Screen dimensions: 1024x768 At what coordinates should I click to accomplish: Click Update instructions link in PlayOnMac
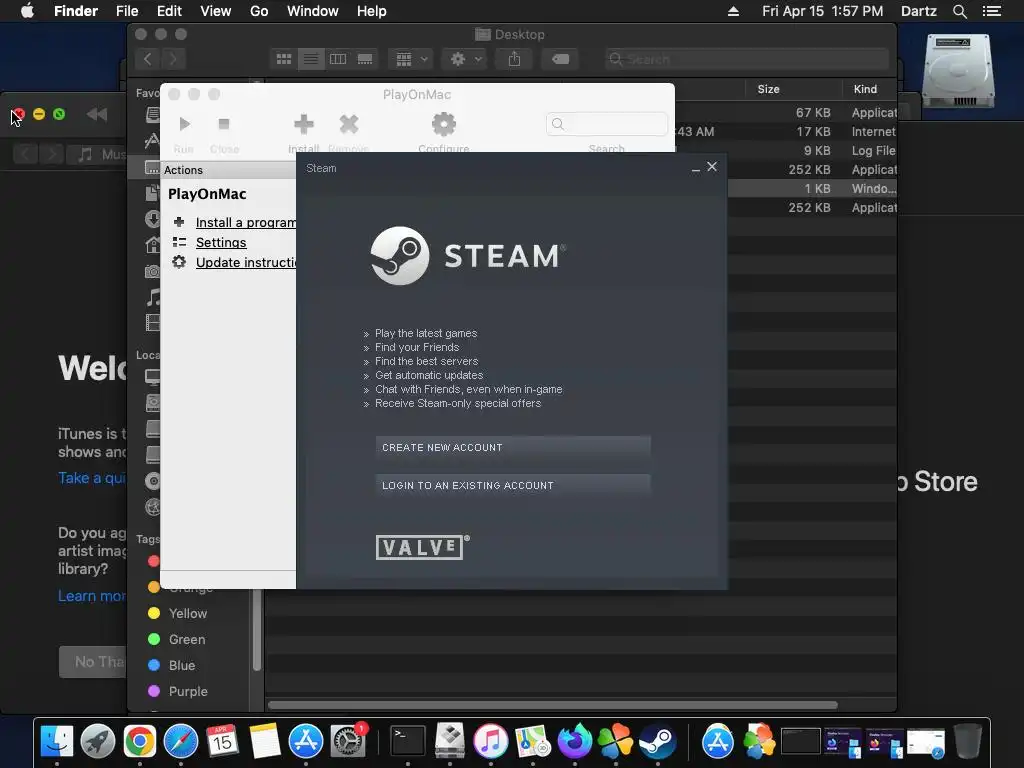point(246,263)
